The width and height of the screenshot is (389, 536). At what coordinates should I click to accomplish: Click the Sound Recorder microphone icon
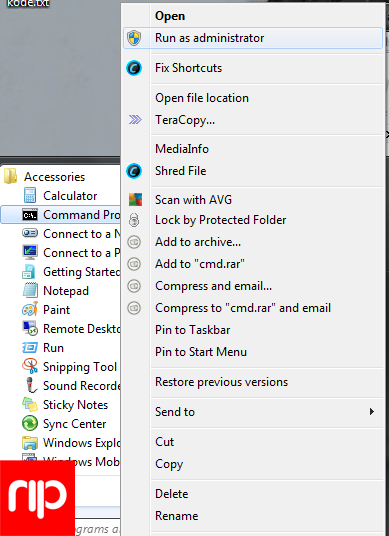point(31,385)
